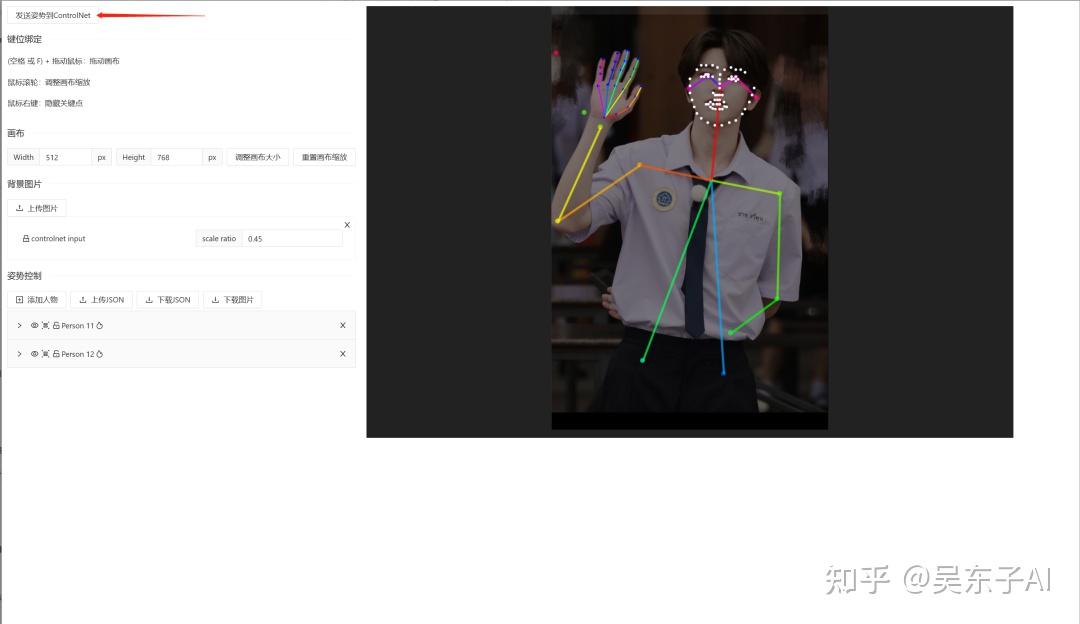This screenshot has width=1080, height=624.
Task: Click the lock icon on the Person 12 row
Action: click(x=56, y=353)
